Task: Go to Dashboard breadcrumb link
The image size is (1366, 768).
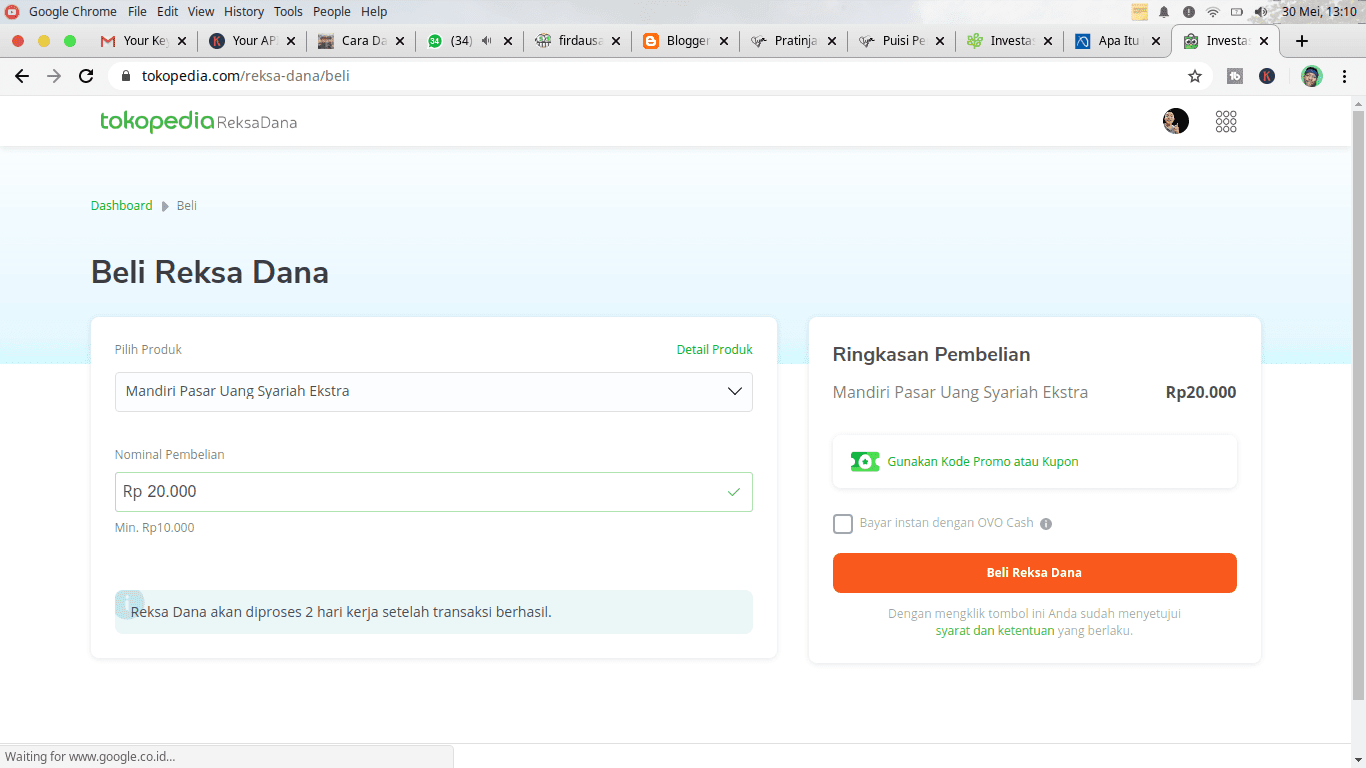Action: pos(122,206)
